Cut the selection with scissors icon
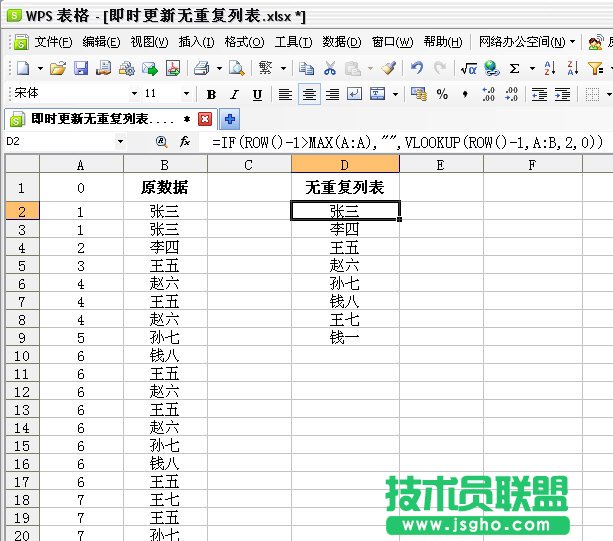Screen dimensions: 613x541 (330, 69)
